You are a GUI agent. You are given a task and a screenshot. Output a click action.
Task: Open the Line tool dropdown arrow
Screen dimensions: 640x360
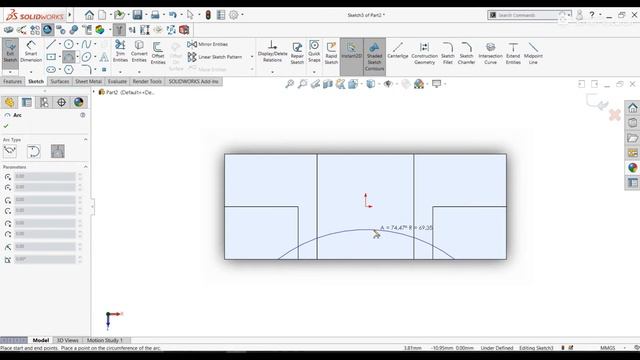tap(60, 44)
